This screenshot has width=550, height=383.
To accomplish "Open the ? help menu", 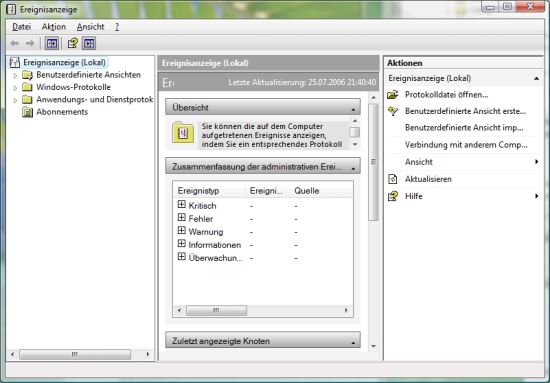I will click(x=117, y=27).
